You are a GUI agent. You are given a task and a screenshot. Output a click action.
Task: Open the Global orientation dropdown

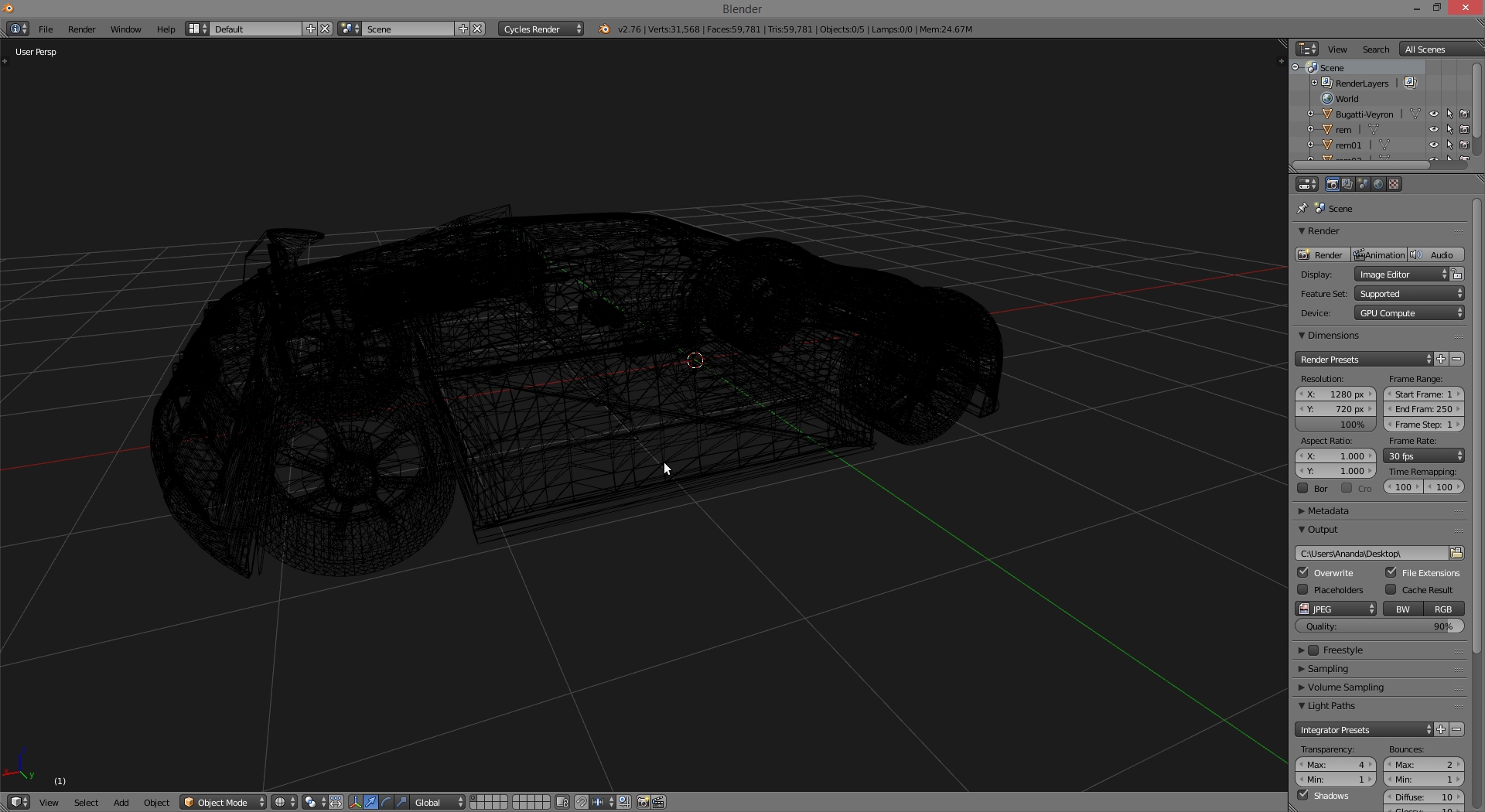coord(439,802)
